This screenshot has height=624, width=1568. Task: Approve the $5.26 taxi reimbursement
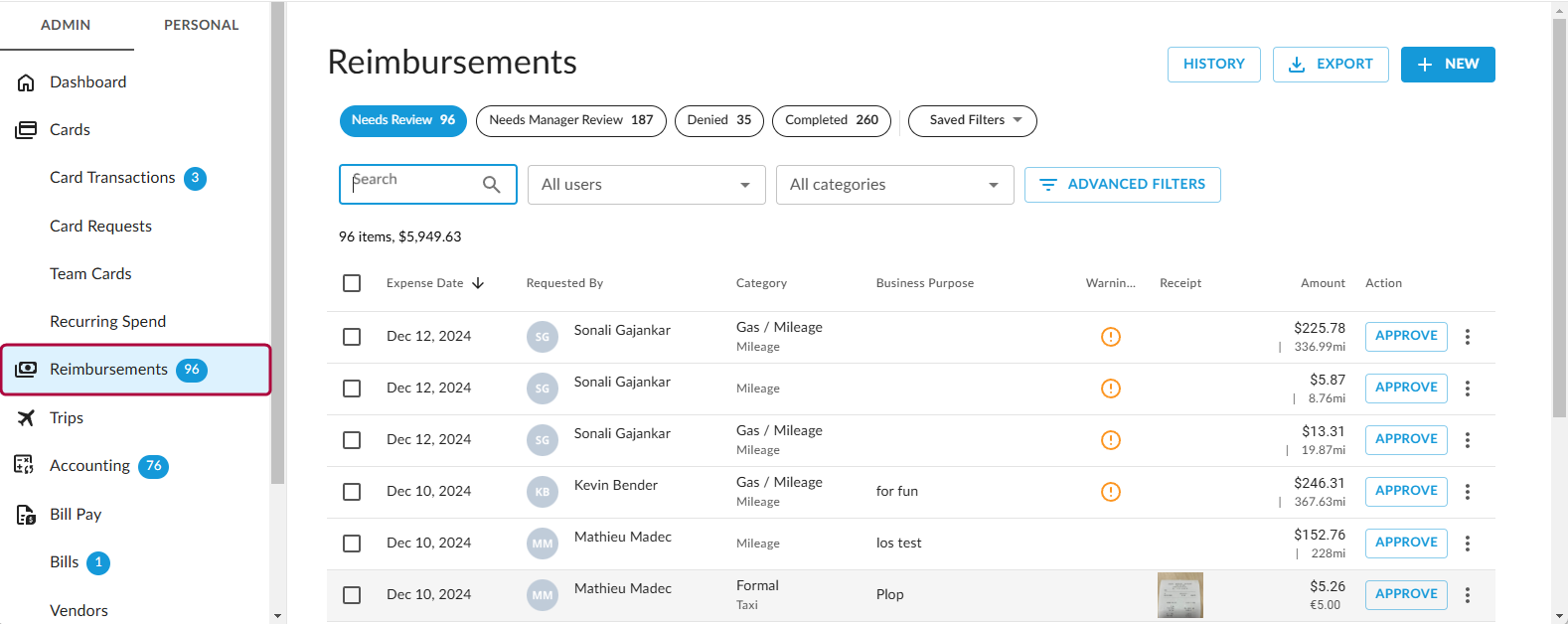(x=1406, y=595)
